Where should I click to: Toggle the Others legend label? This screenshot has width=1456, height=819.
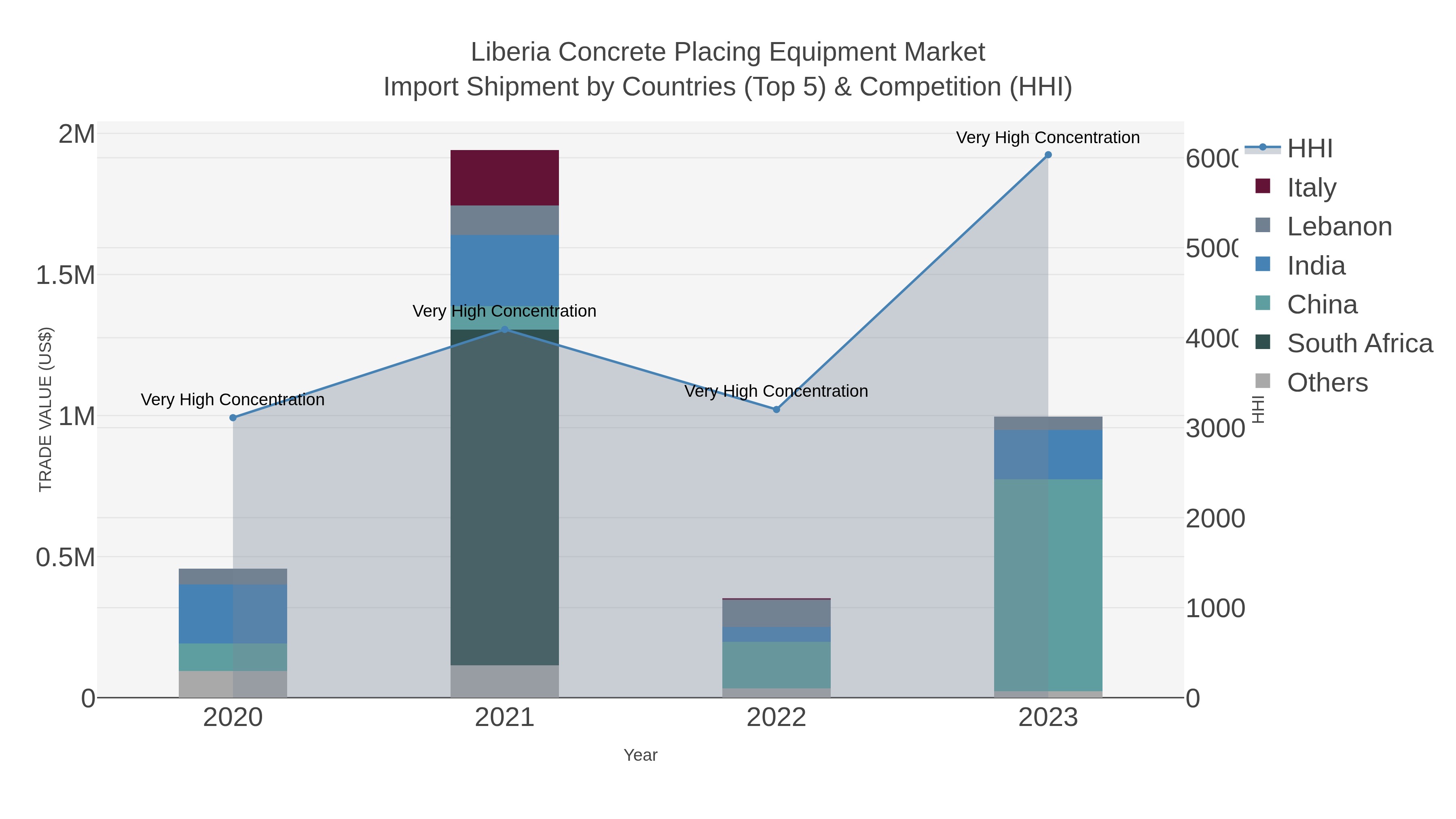coord(1328,383)
